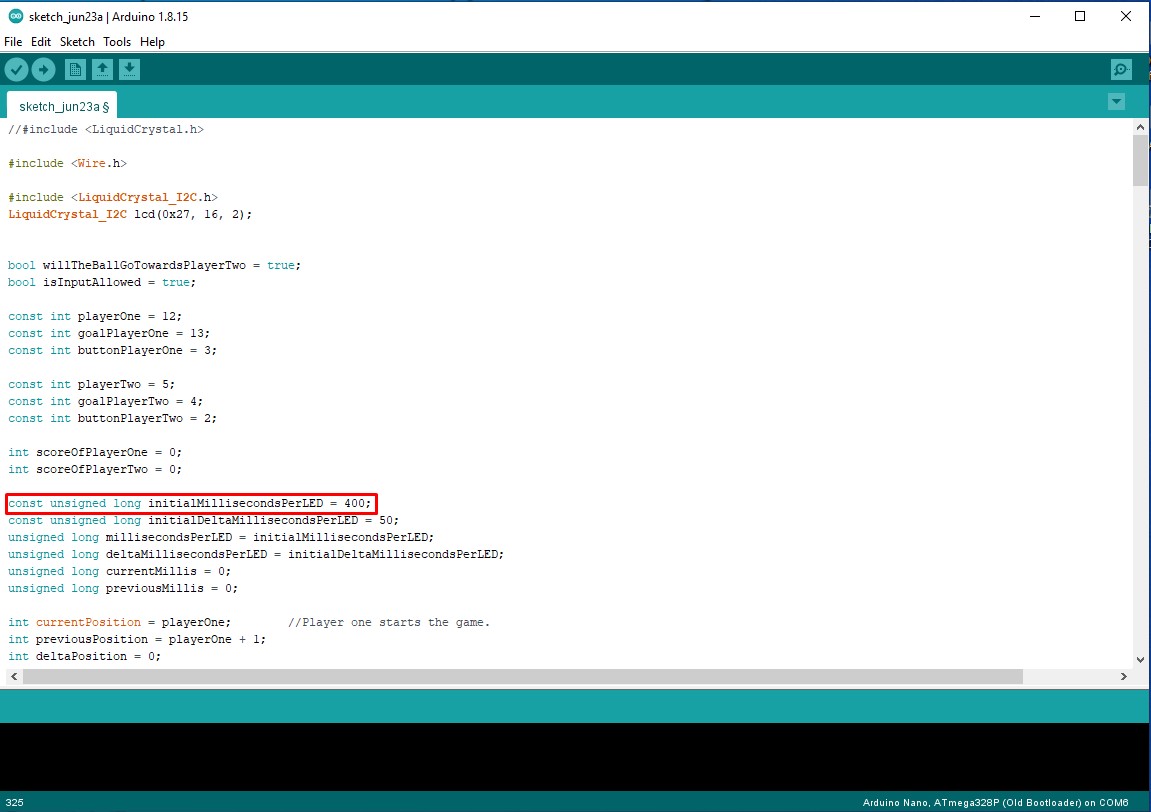
Task: Click the Arduino logo in title bar
Action: tap(15, 16)
